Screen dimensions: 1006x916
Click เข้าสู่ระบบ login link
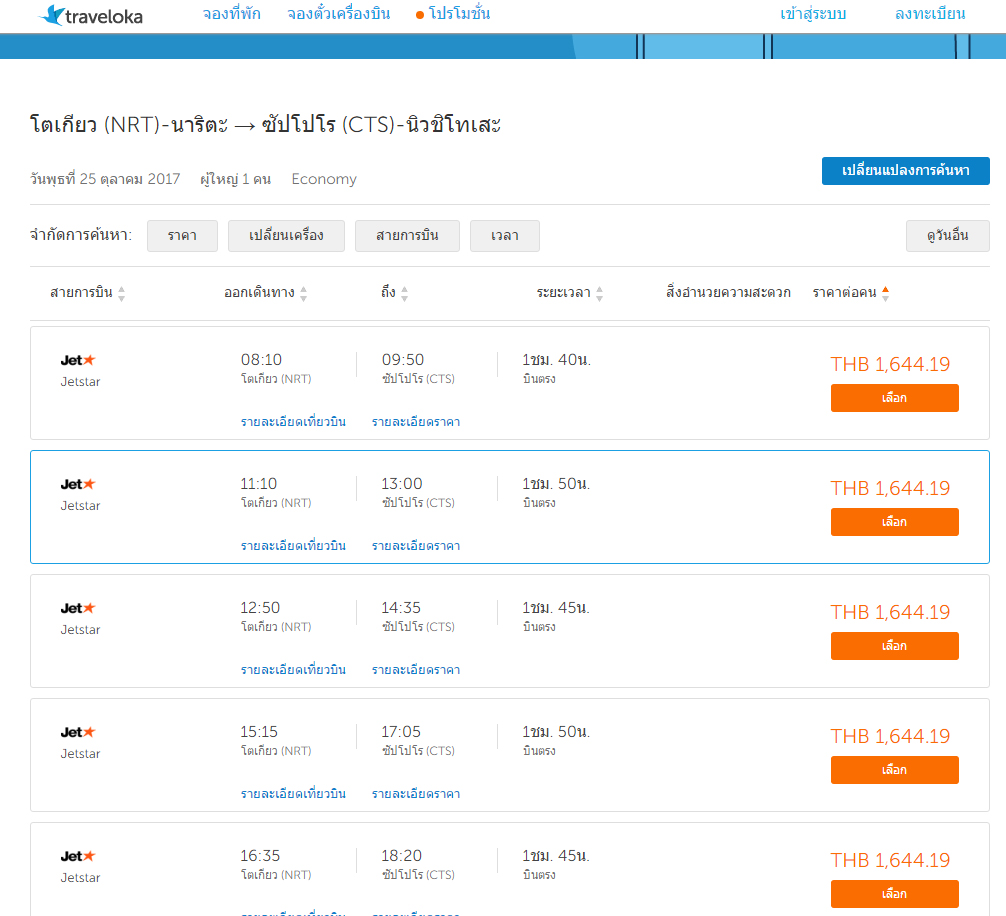click(x=813, y=14)
